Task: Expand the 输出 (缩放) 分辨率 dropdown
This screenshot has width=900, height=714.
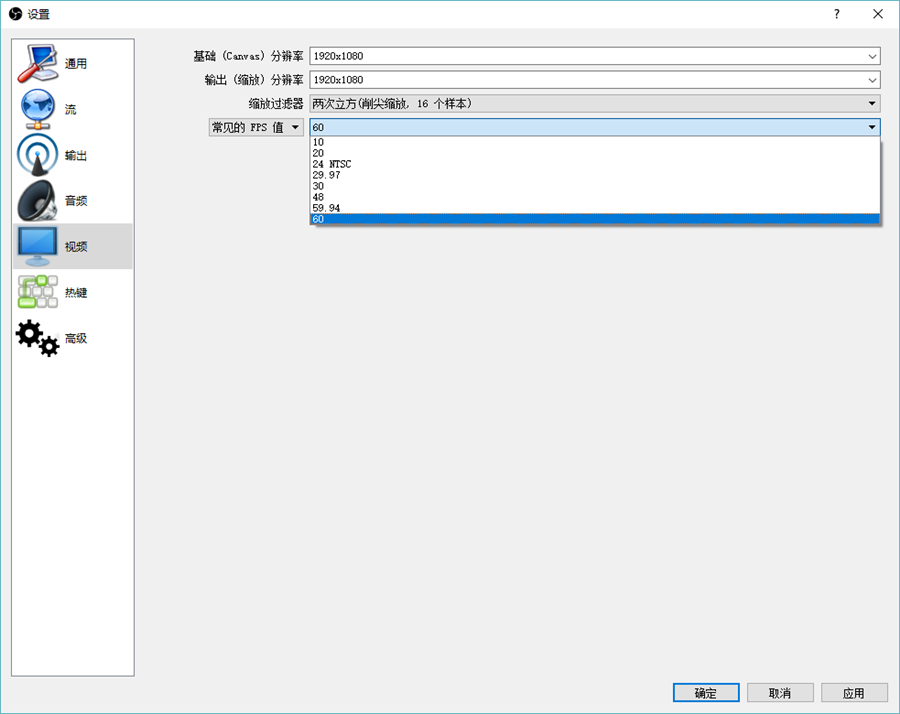Action: (594, 80)
